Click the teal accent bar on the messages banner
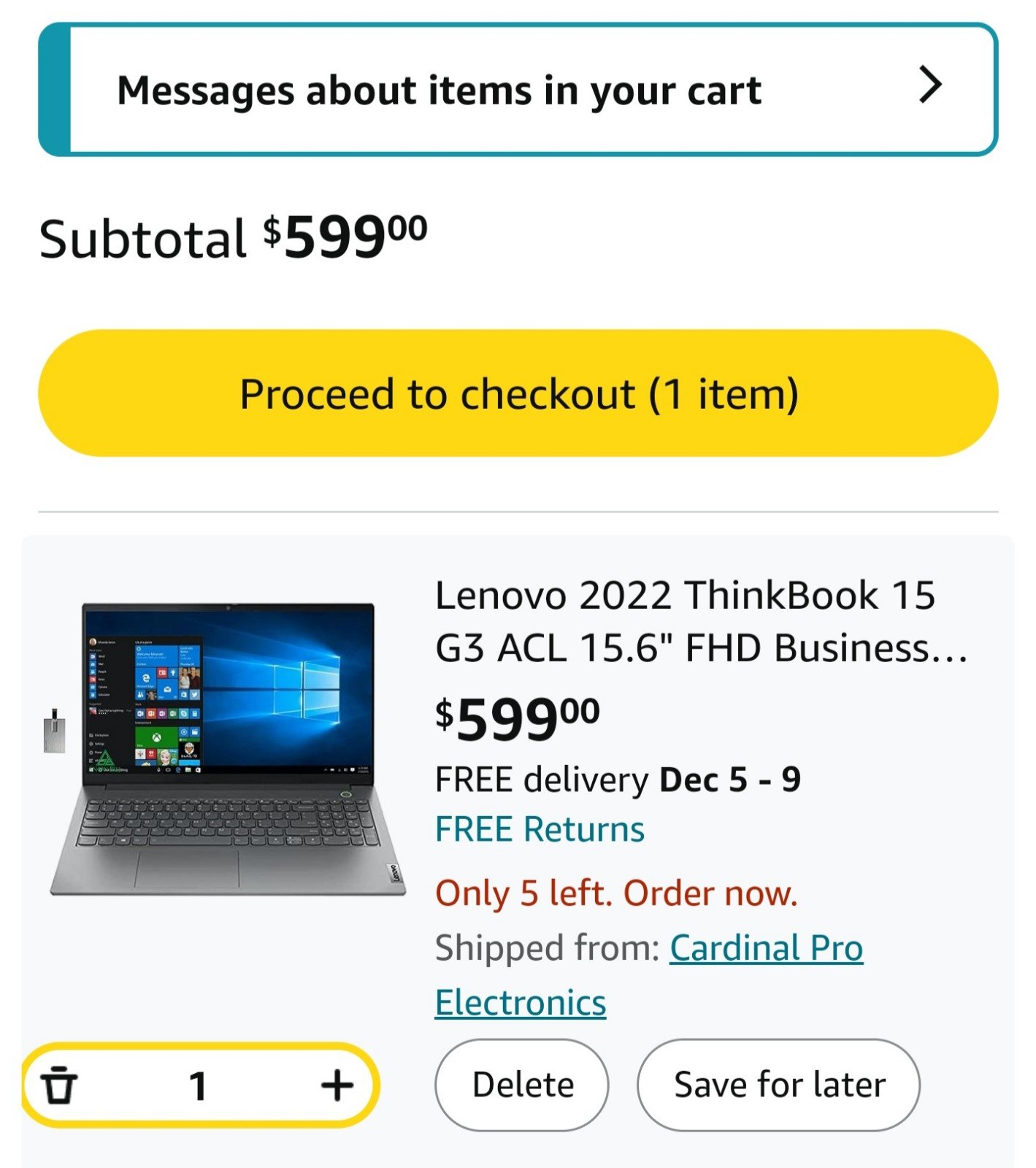Image resolution: width=1036 pixels, height=1168 pixels. click(x=55, y=89)
